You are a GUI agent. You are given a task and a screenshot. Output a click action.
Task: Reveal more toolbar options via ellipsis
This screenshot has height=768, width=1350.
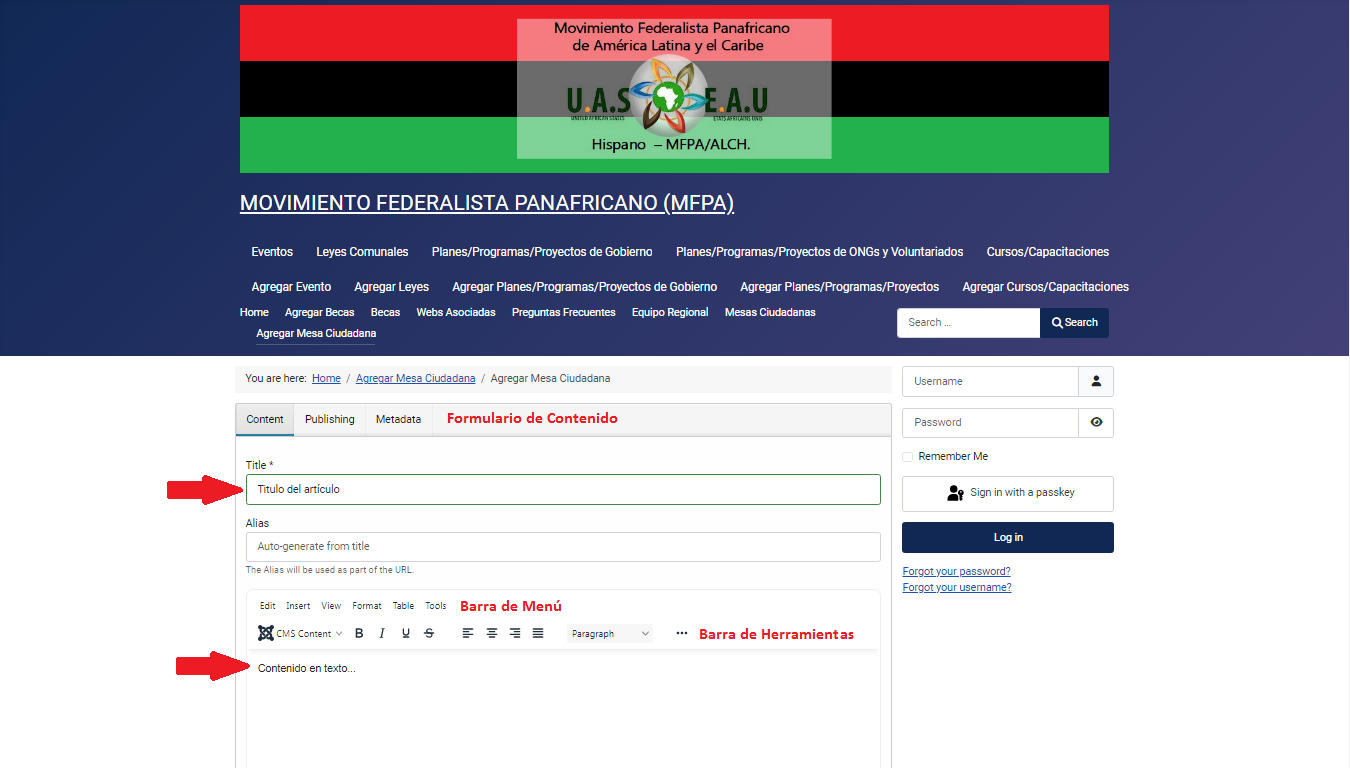[682, 634]
